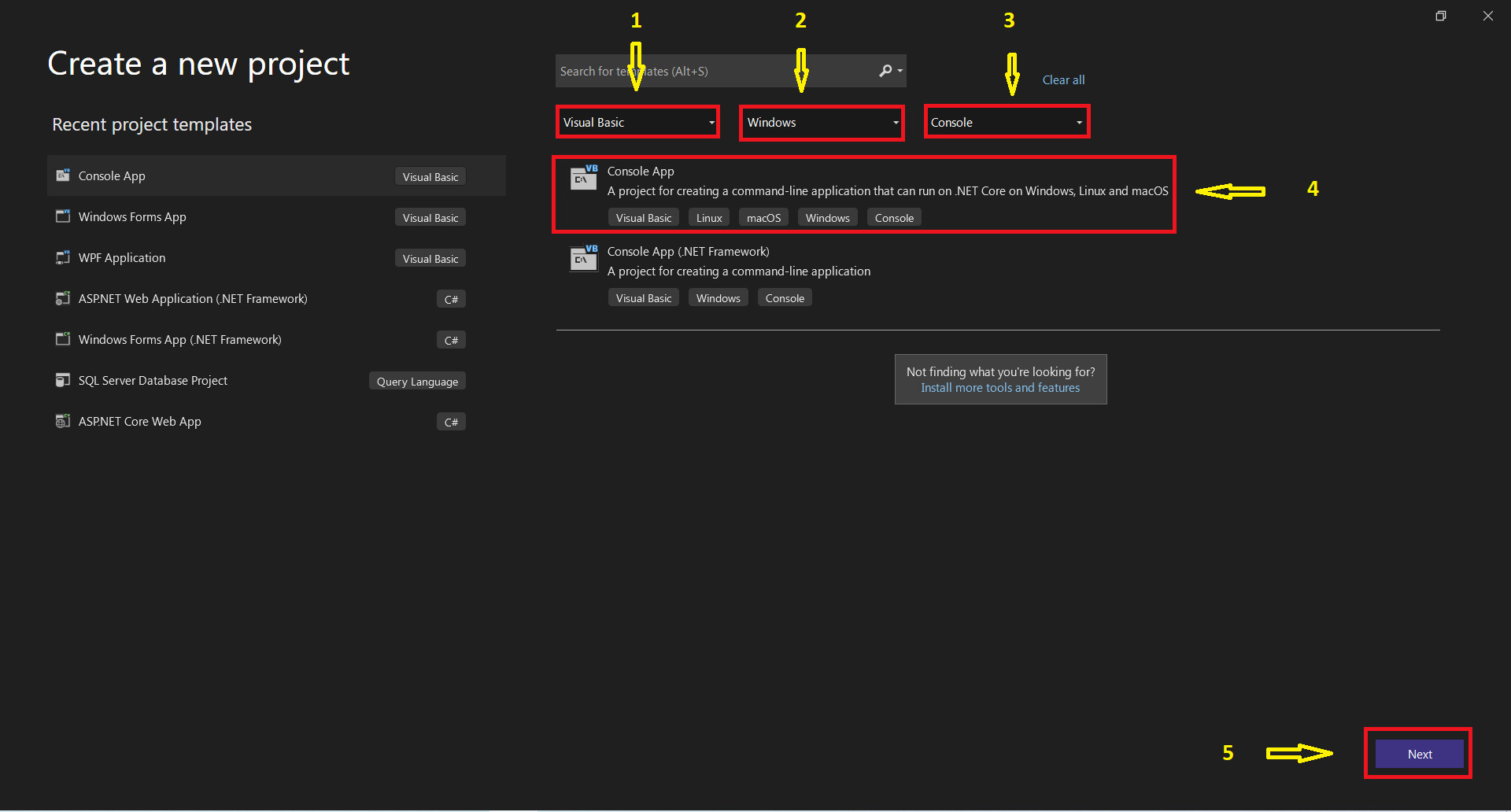
Task: Click the VB Console App (.NET Framework) icon
Action: 583,258
